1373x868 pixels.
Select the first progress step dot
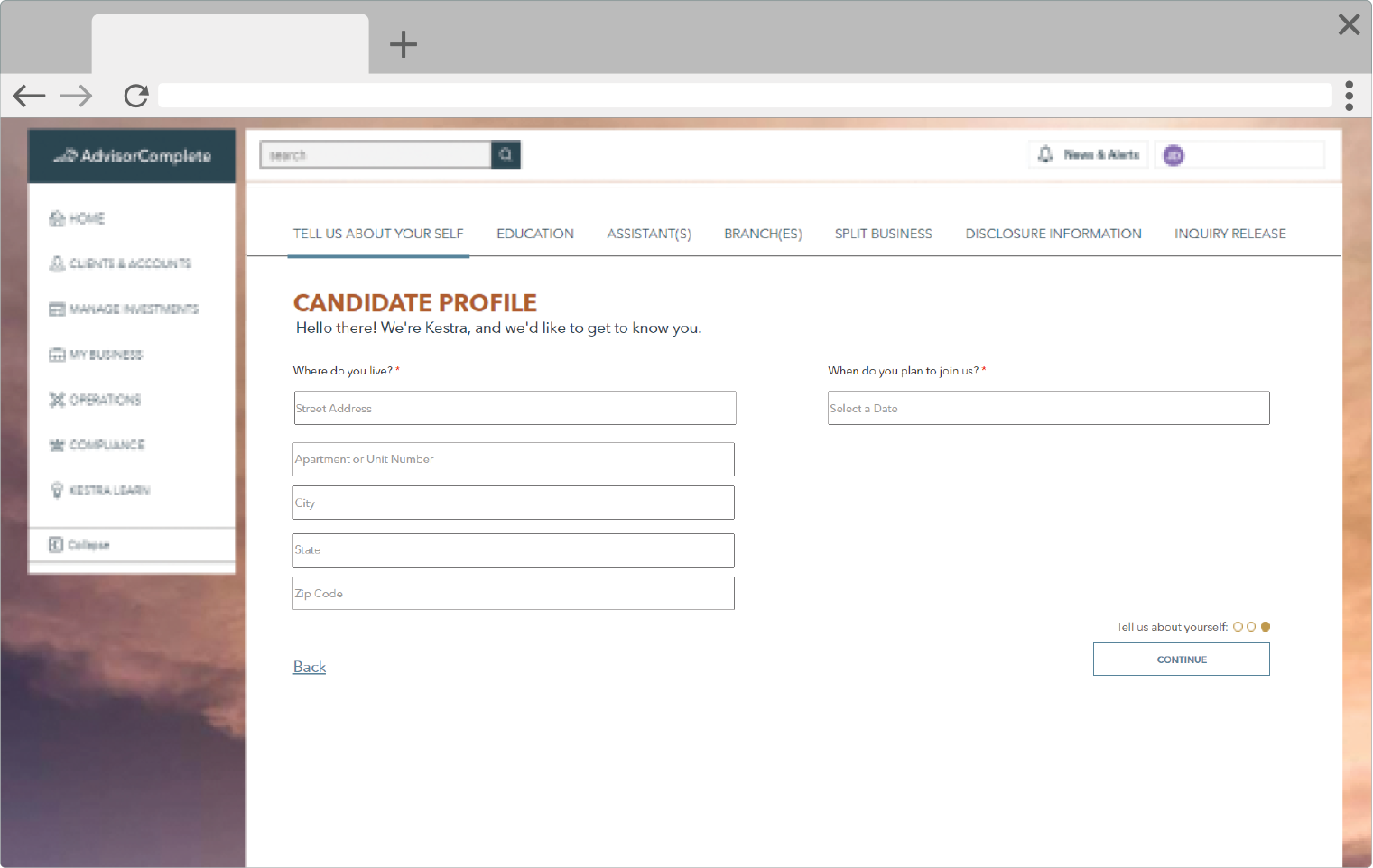coord(1238,627)
